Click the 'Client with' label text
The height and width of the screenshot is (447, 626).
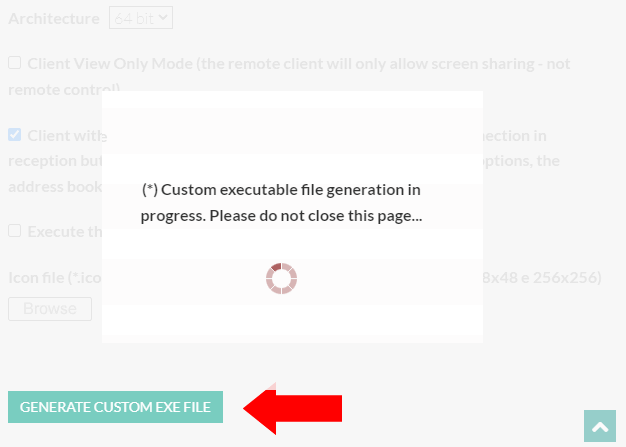67,136
